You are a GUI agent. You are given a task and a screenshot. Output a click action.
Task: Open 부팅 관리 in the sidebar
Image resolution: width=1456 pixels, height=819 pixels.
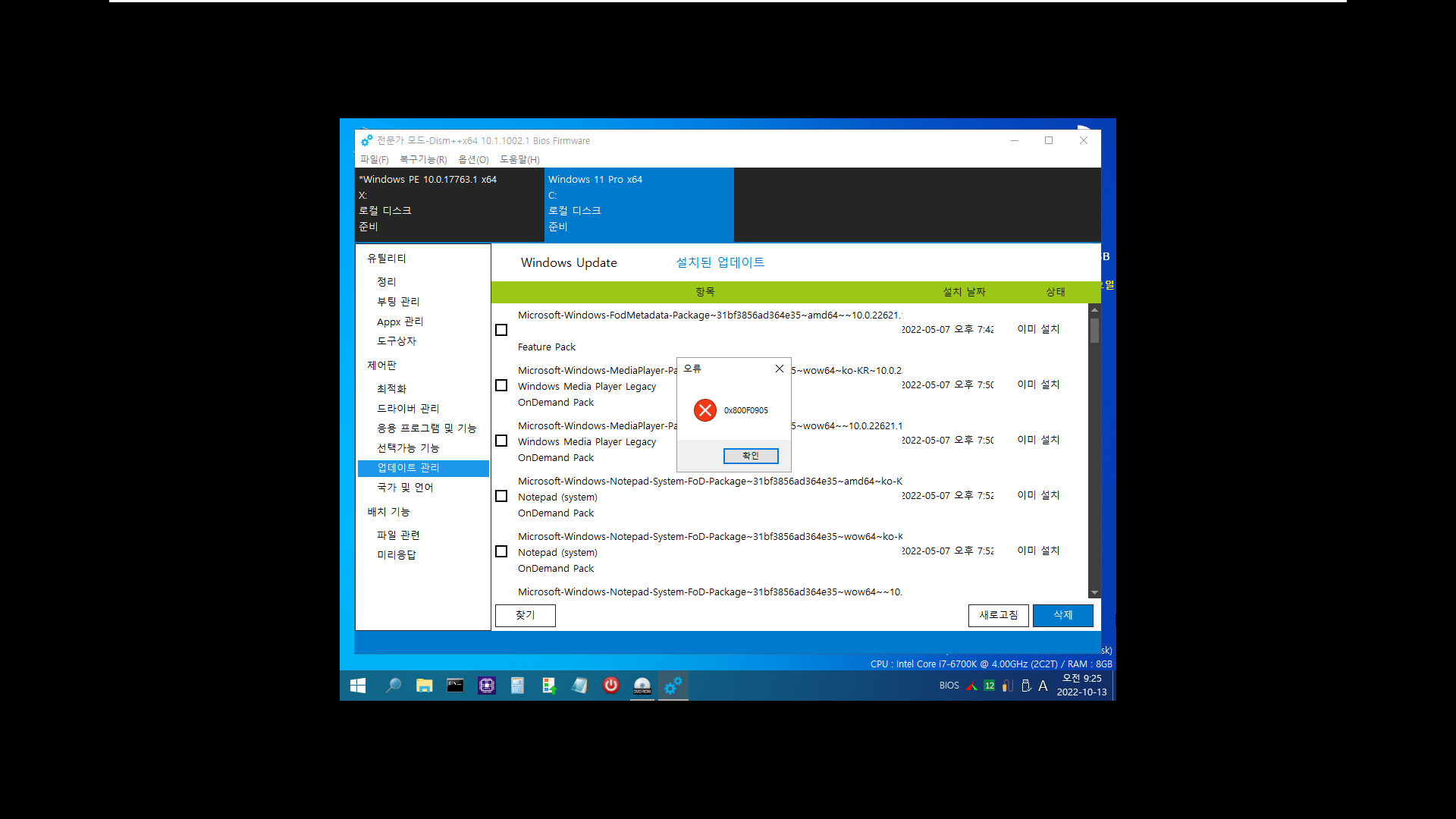pyautogui.click(x=398, y=302)
